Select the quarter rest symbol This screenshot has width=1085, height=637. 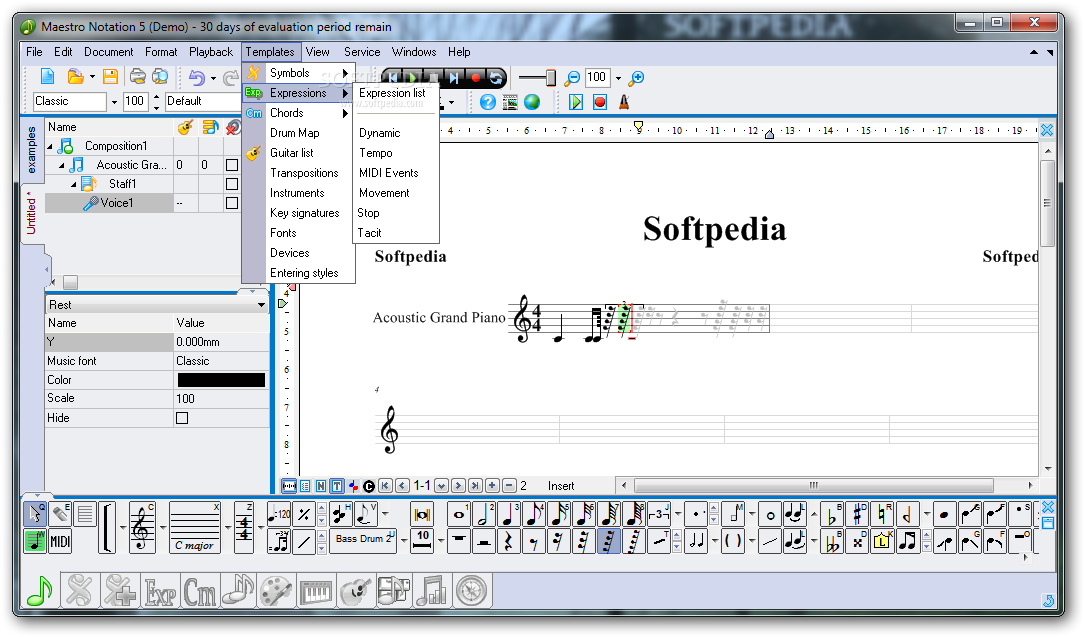coord(508,541)
